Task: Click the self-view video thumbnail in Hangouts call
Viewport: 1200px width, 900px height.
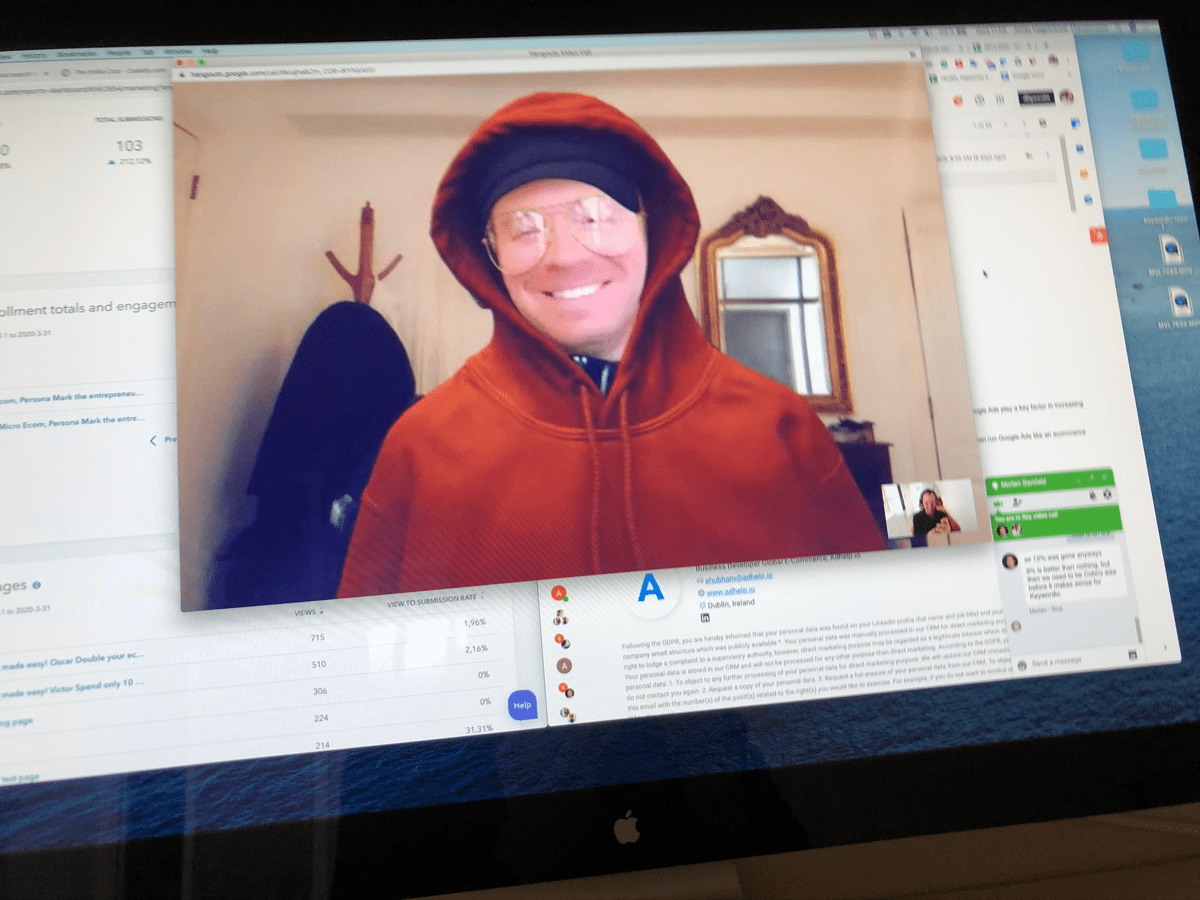Action: click(x=929, y=512)
